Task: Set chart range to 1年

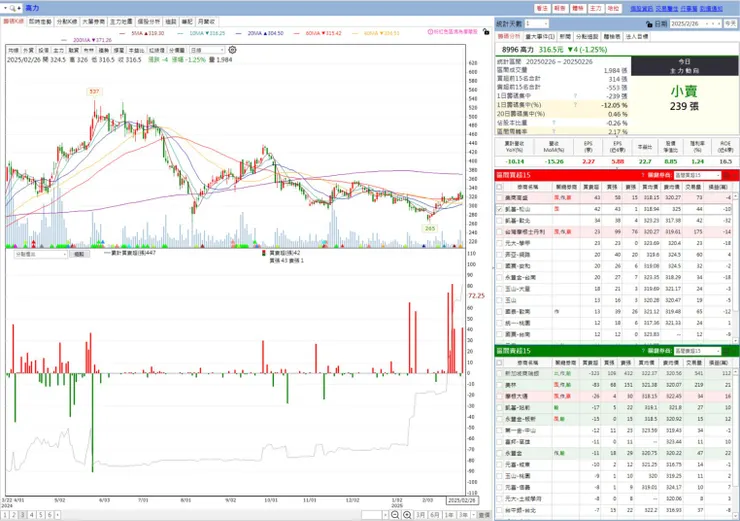Action: coord(449,515)
